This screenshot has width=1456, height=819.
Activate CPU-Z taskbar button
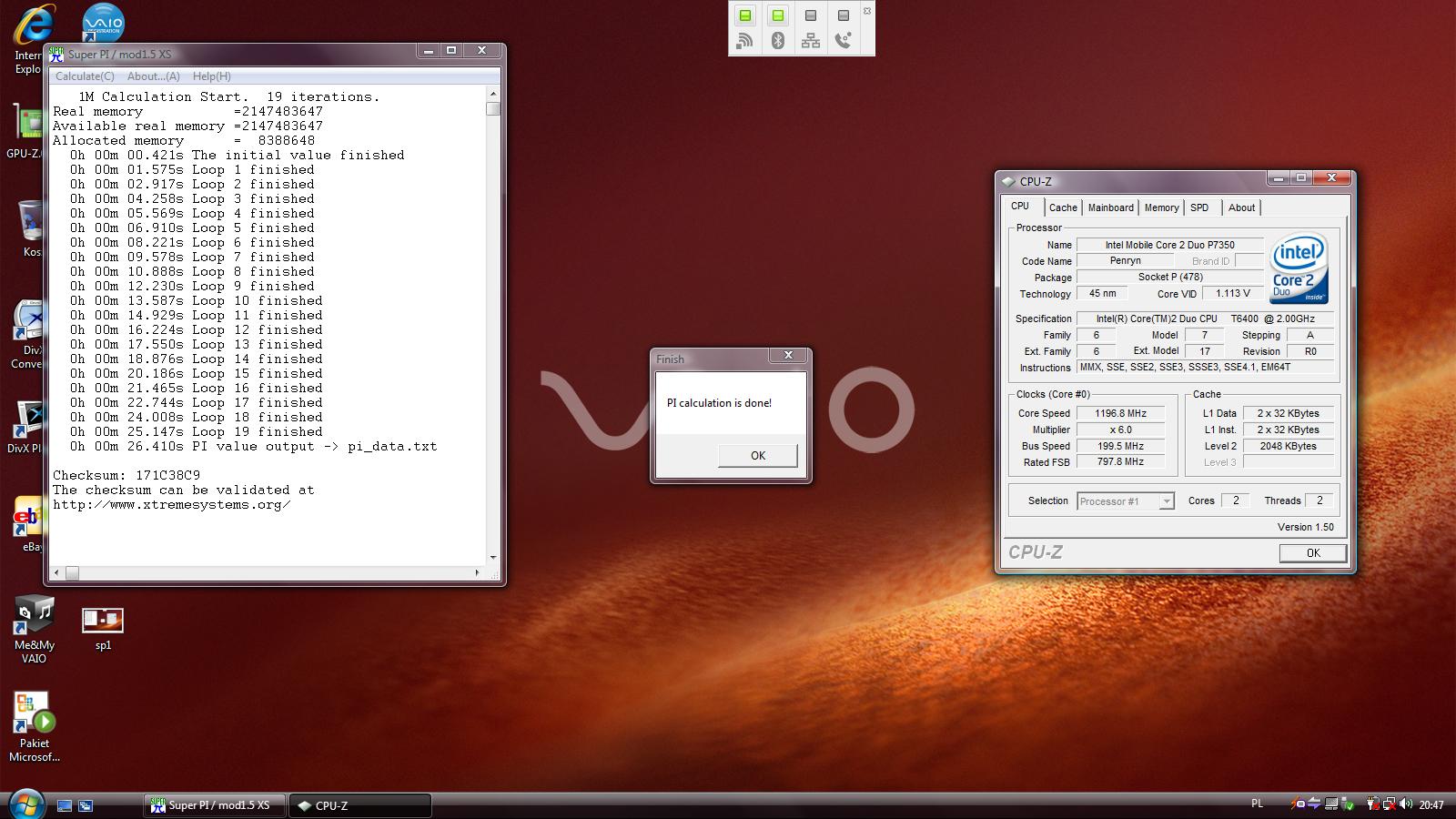pos(360,805)
